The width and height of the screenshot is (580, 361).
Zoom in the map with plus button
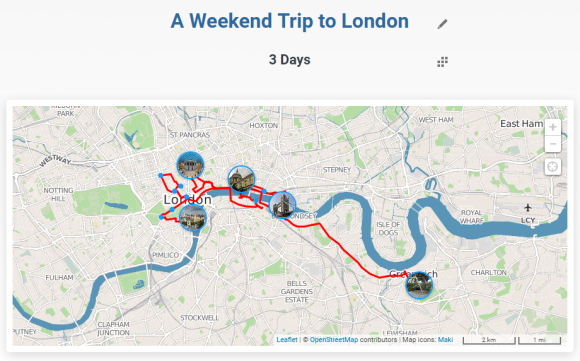coord(553,127)
